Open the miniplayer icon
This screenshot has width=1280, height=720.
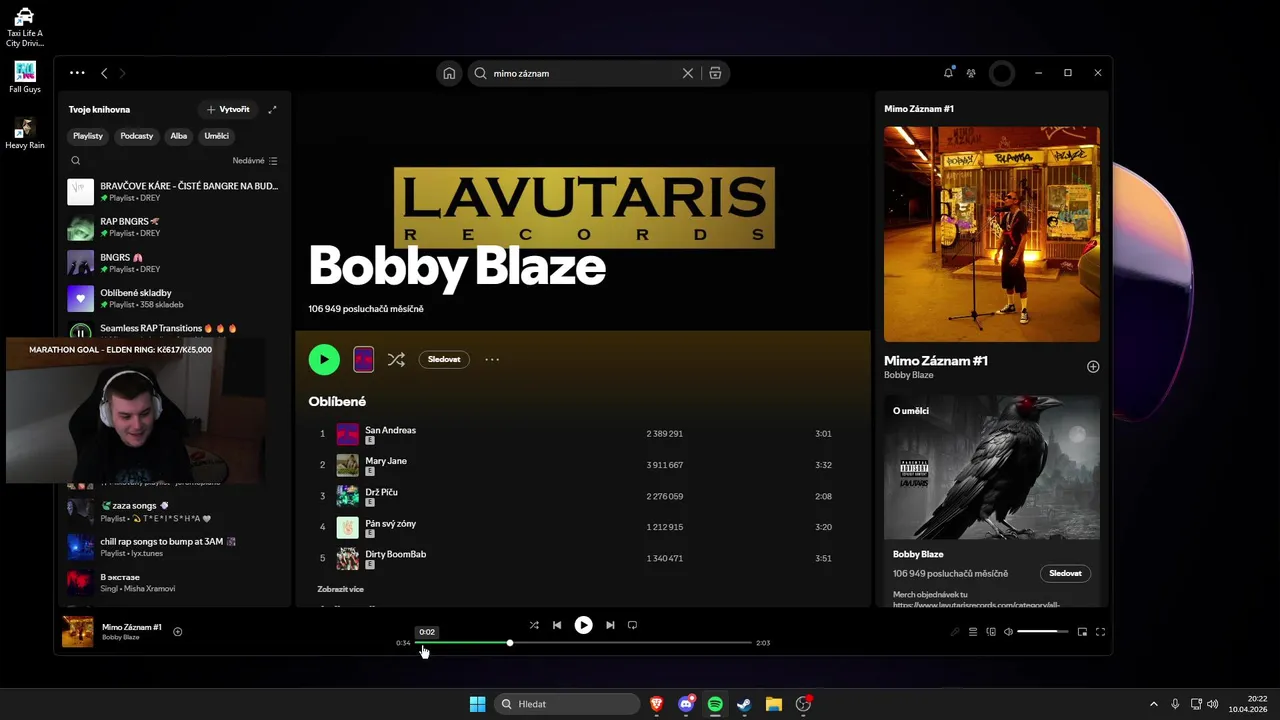(1082, 632)
